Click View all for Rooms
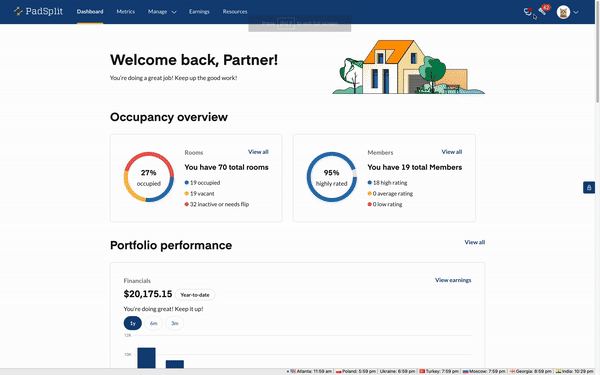This screenshot has height=375, width=600. [258, 152]
